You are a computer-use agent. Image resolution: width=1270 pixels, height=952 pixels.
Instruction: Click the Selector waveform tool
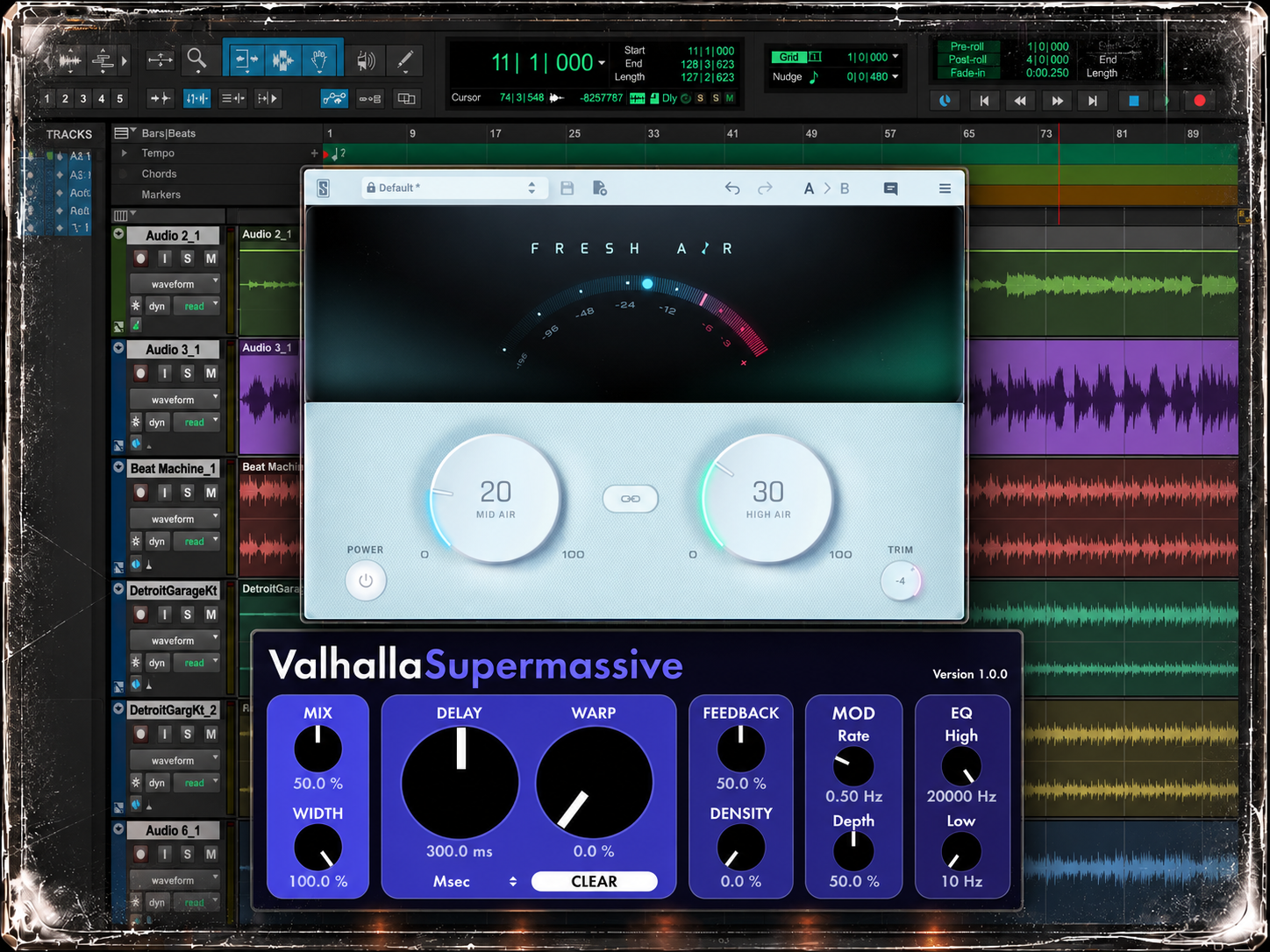(282, 60)
